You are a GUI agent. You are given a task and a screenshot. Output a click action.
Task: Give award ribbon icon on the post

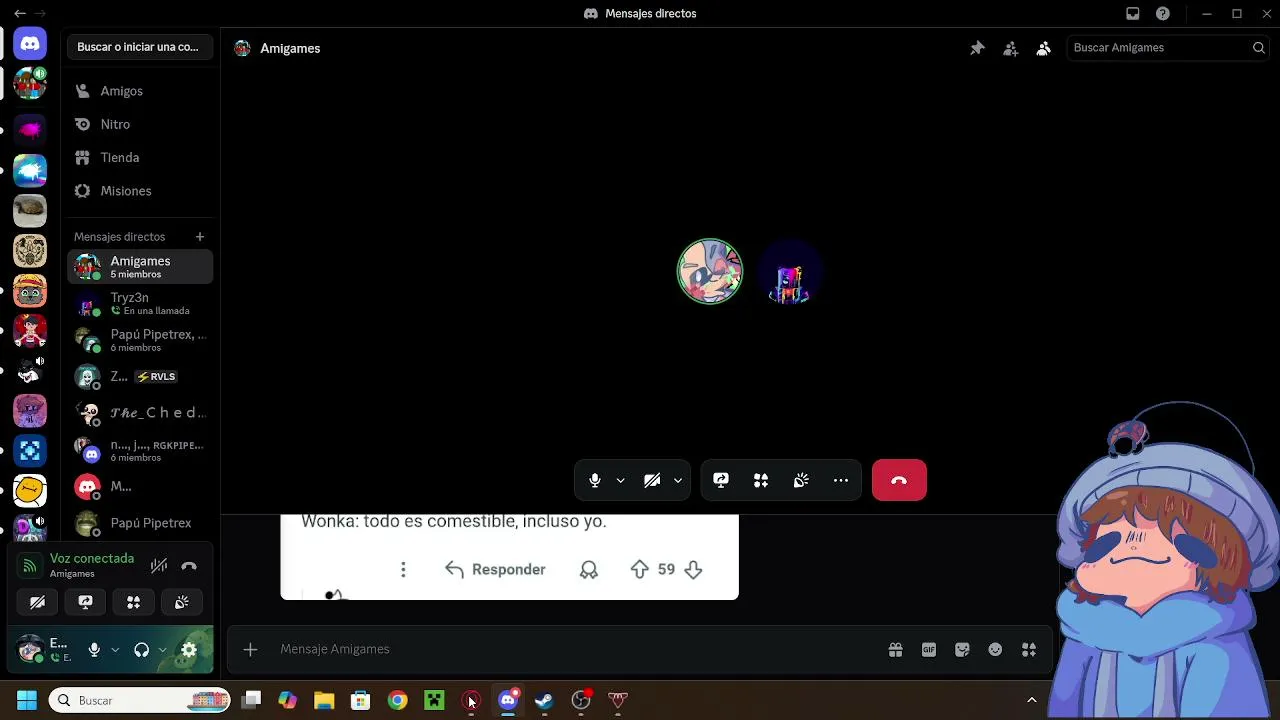tap(589, 569)
